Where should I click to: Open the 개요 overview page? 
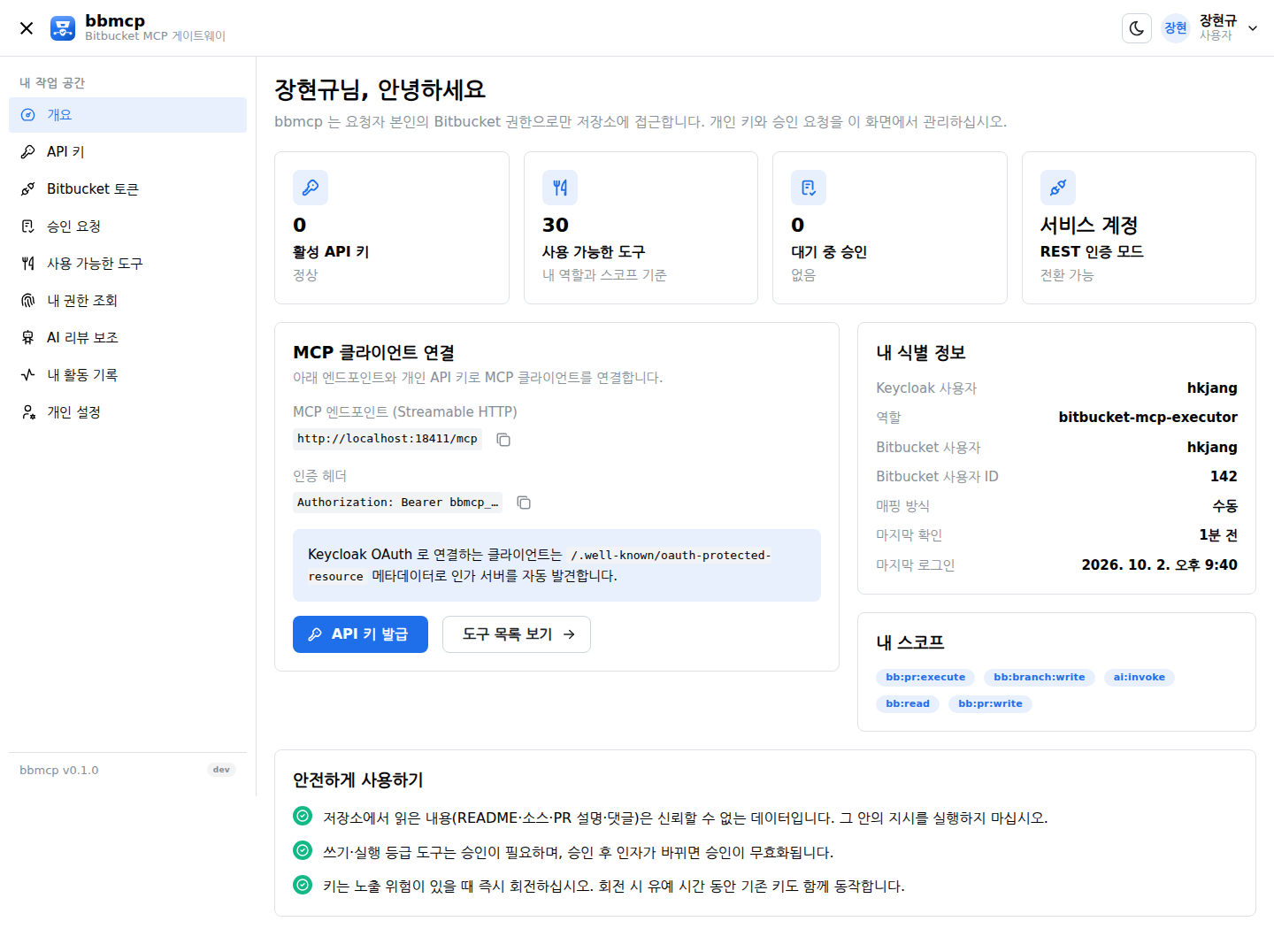[127, 115]
